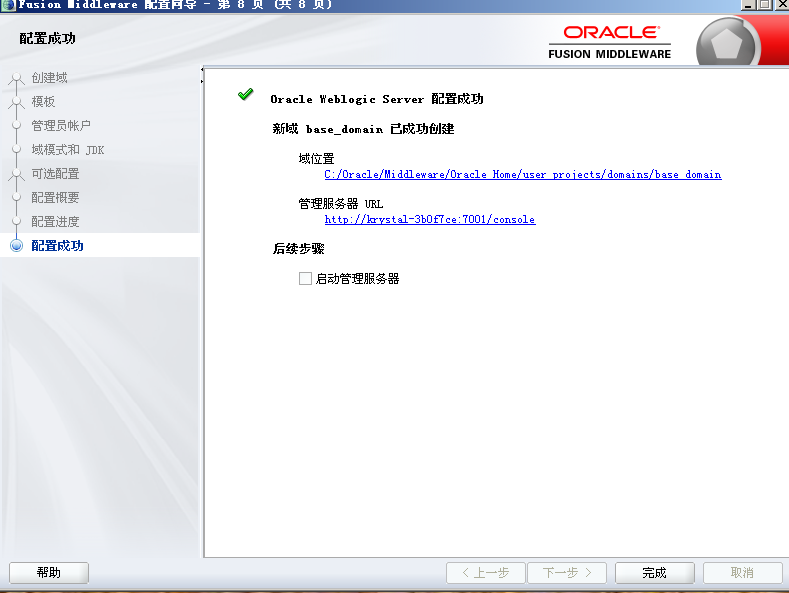Click the '新域 base_domain 已成功创建' text
Image resolution: width=789 pixels, height=593 pixels.
tap(363, 129)
